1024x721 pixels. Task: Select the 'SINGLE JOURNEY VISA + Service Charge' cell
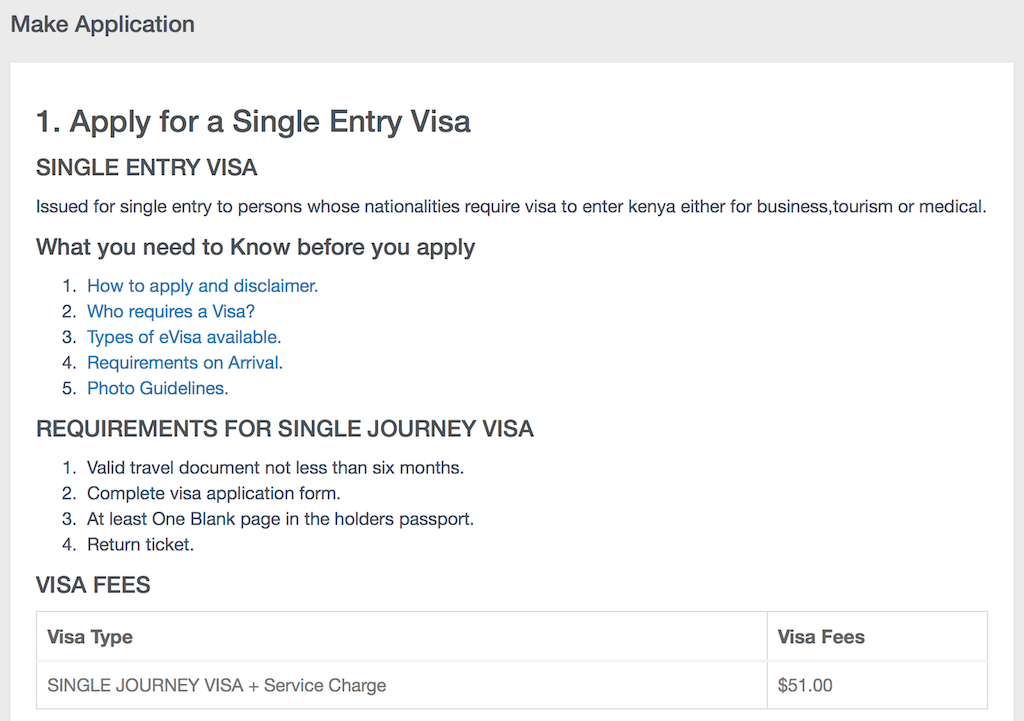tap(217, 686)
